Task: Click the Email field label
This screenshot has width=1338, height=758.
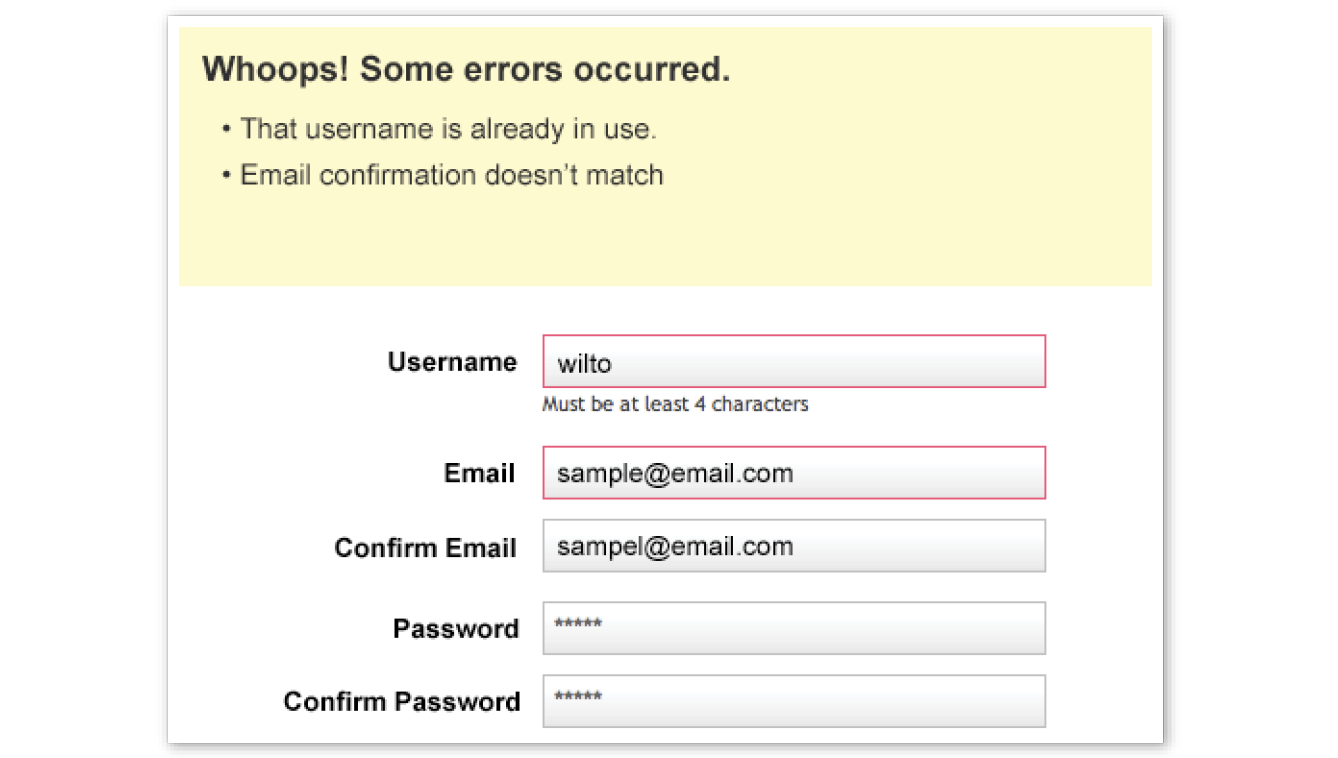Action: (480, 473)
